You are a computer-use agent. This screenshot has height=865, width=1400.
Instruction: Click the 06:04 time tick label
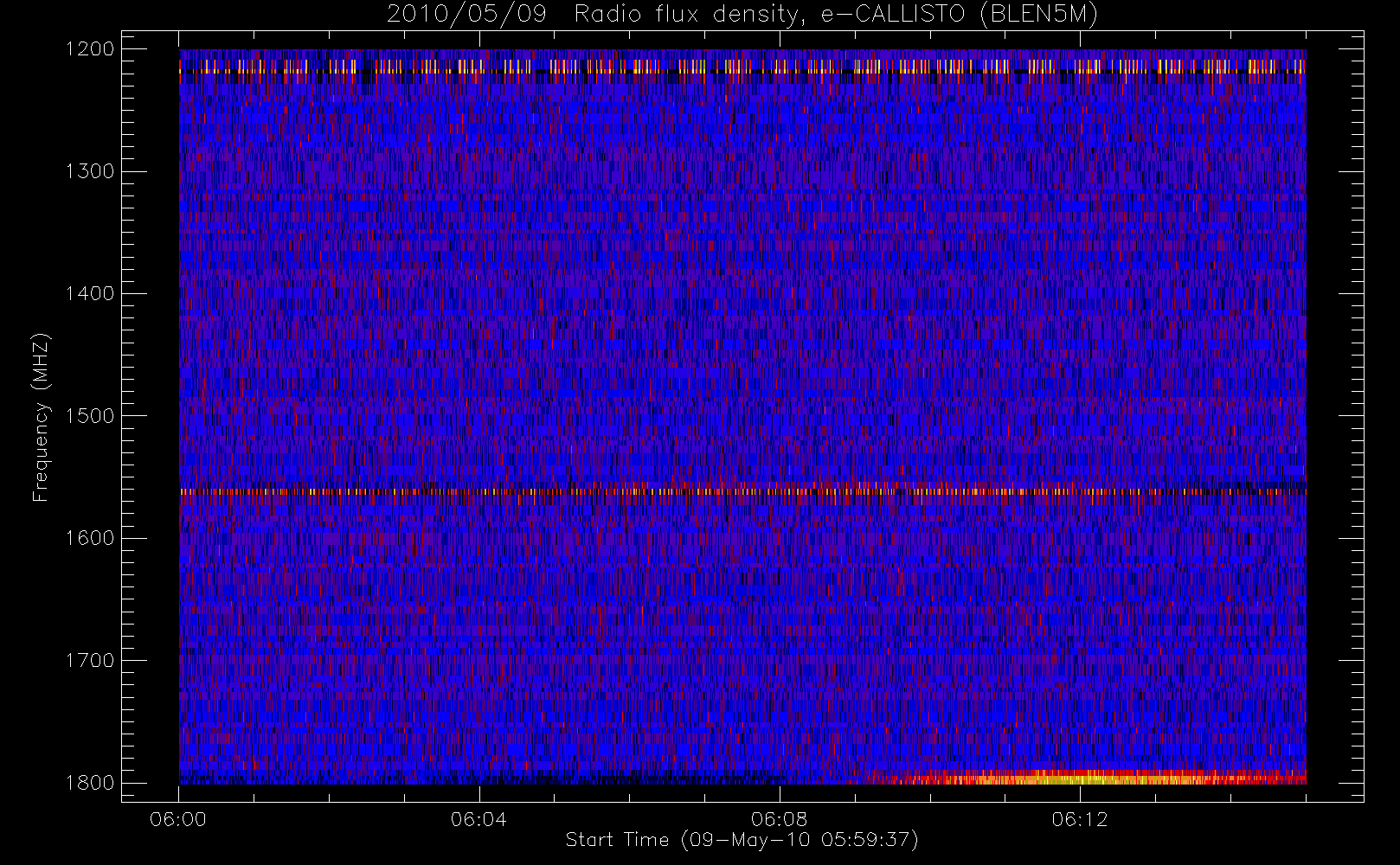pos(478,819)
